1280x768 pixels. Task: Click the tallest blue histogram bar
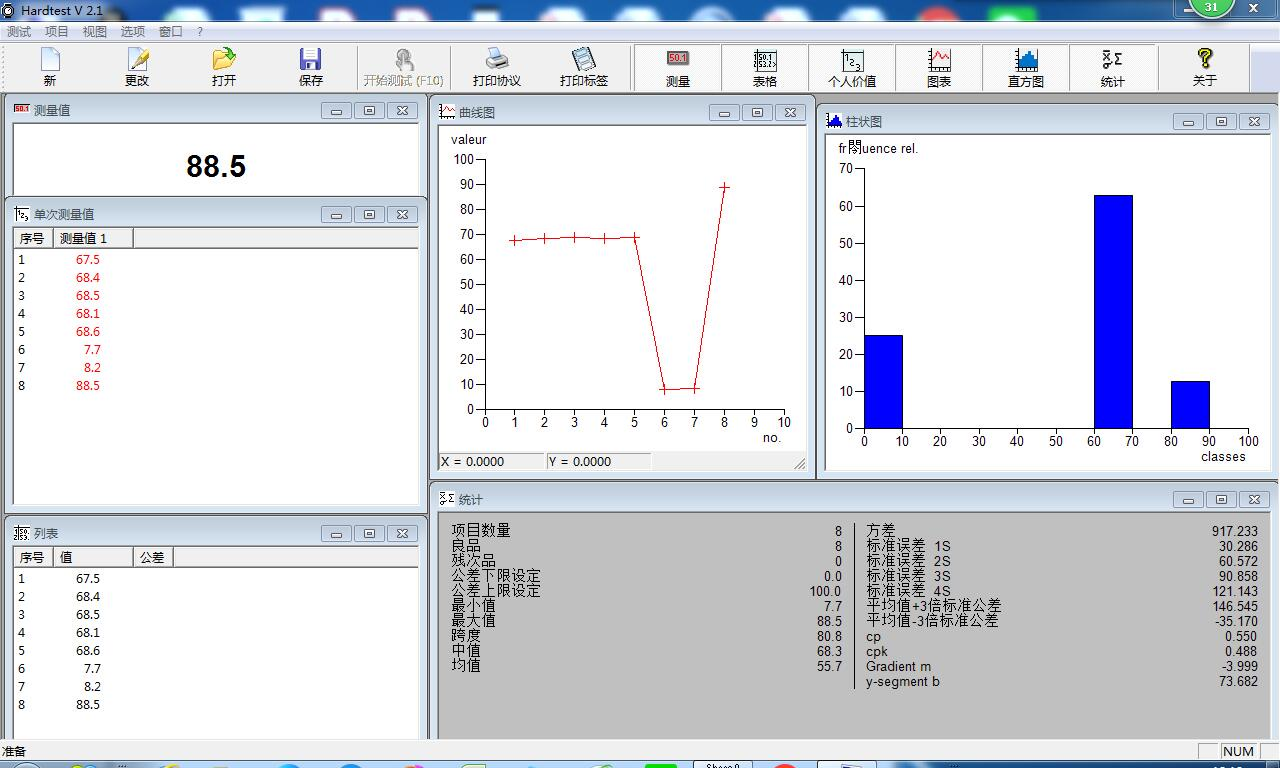pos(1113,311)
